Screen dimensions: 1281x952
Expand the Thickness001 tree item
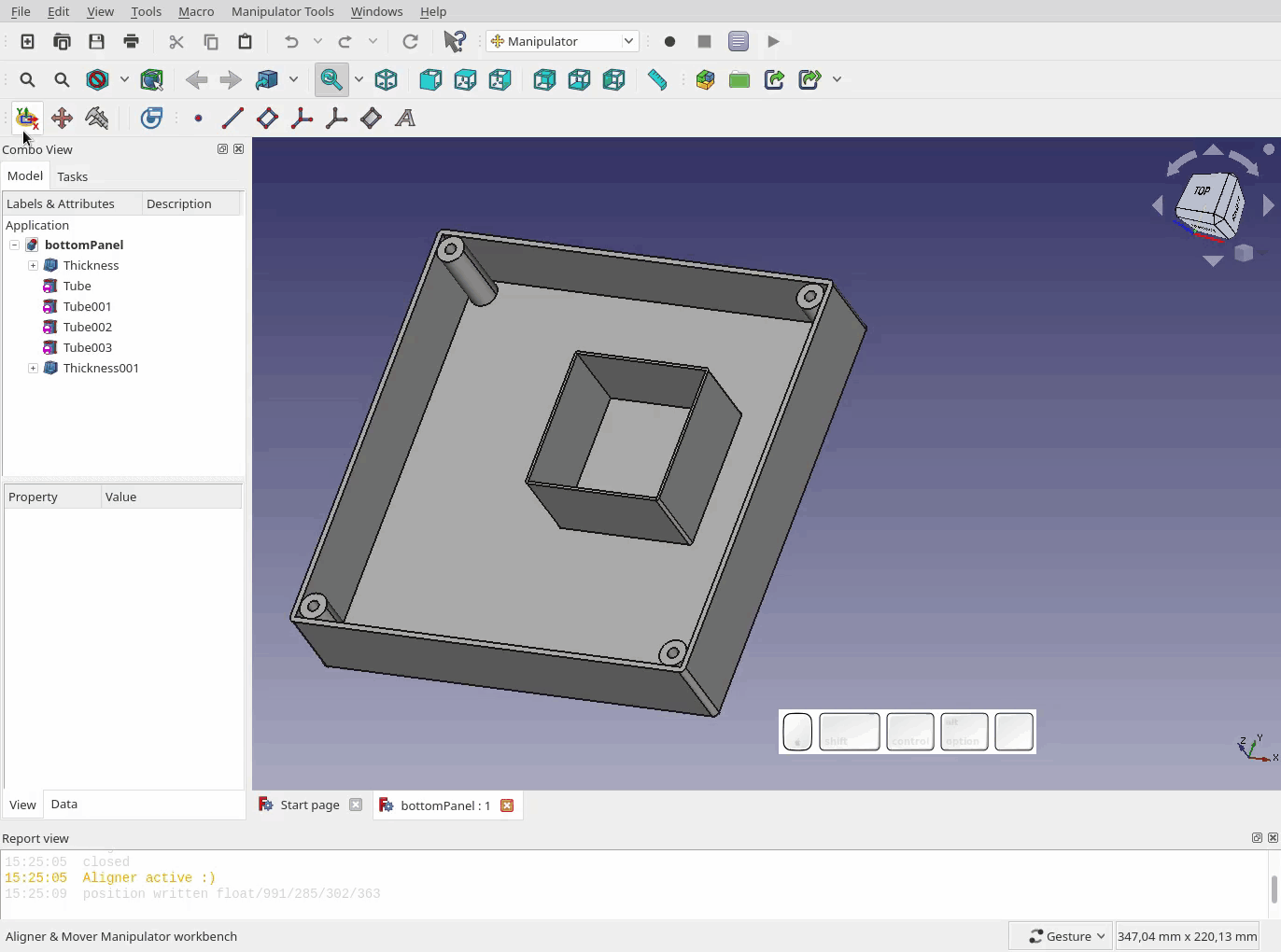33,368
